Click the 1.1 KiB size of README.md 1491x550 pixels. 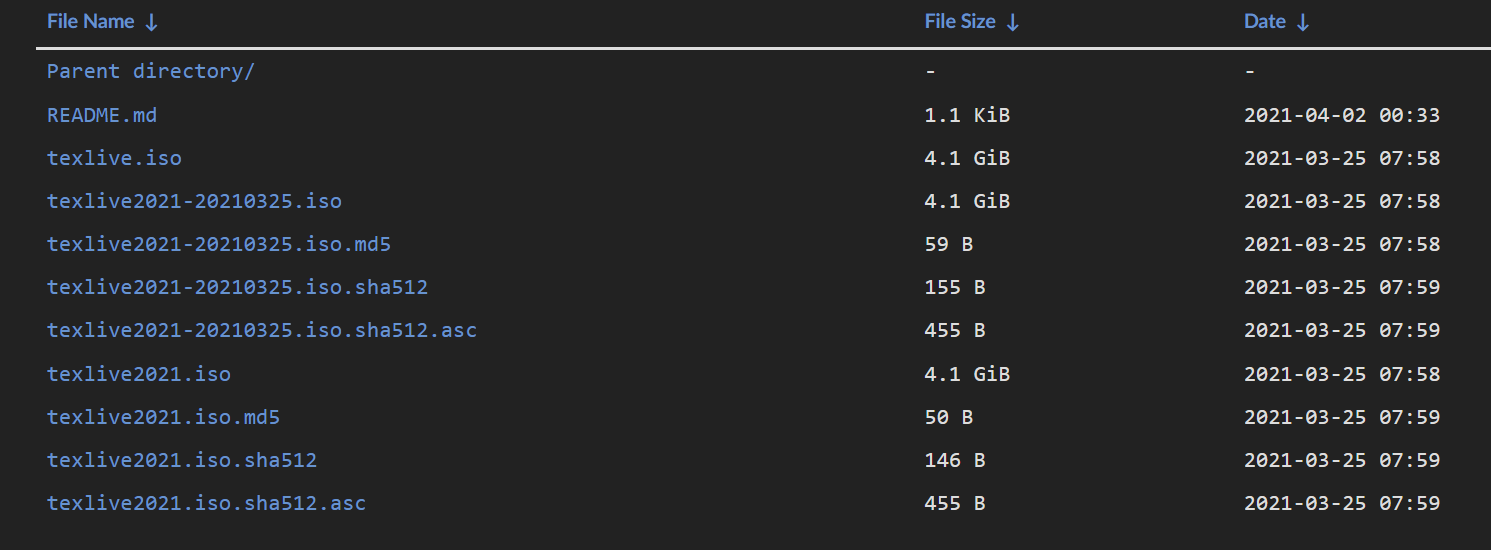[x=967, y=115]
